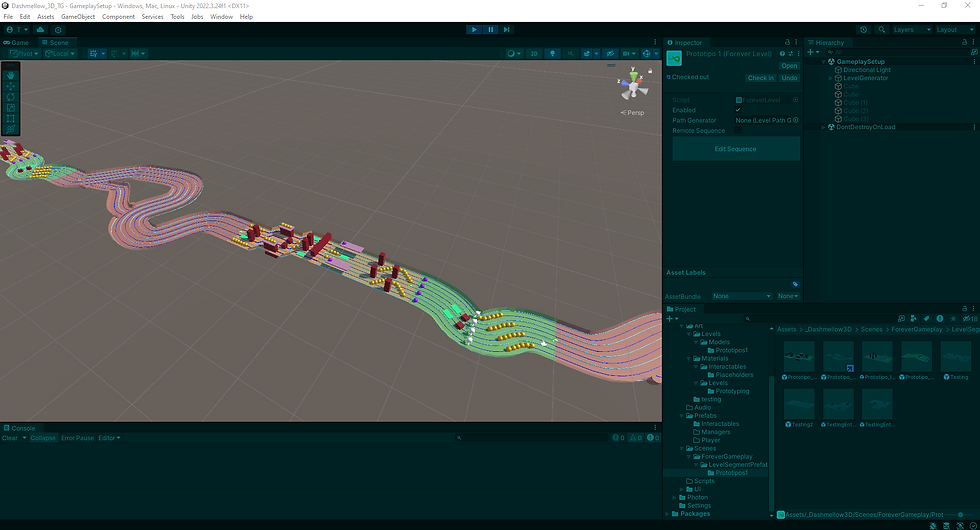This screenshot has height=530, width=980.
Task: Open the Console Editor dropdown
Action: [x=109, y=438]
